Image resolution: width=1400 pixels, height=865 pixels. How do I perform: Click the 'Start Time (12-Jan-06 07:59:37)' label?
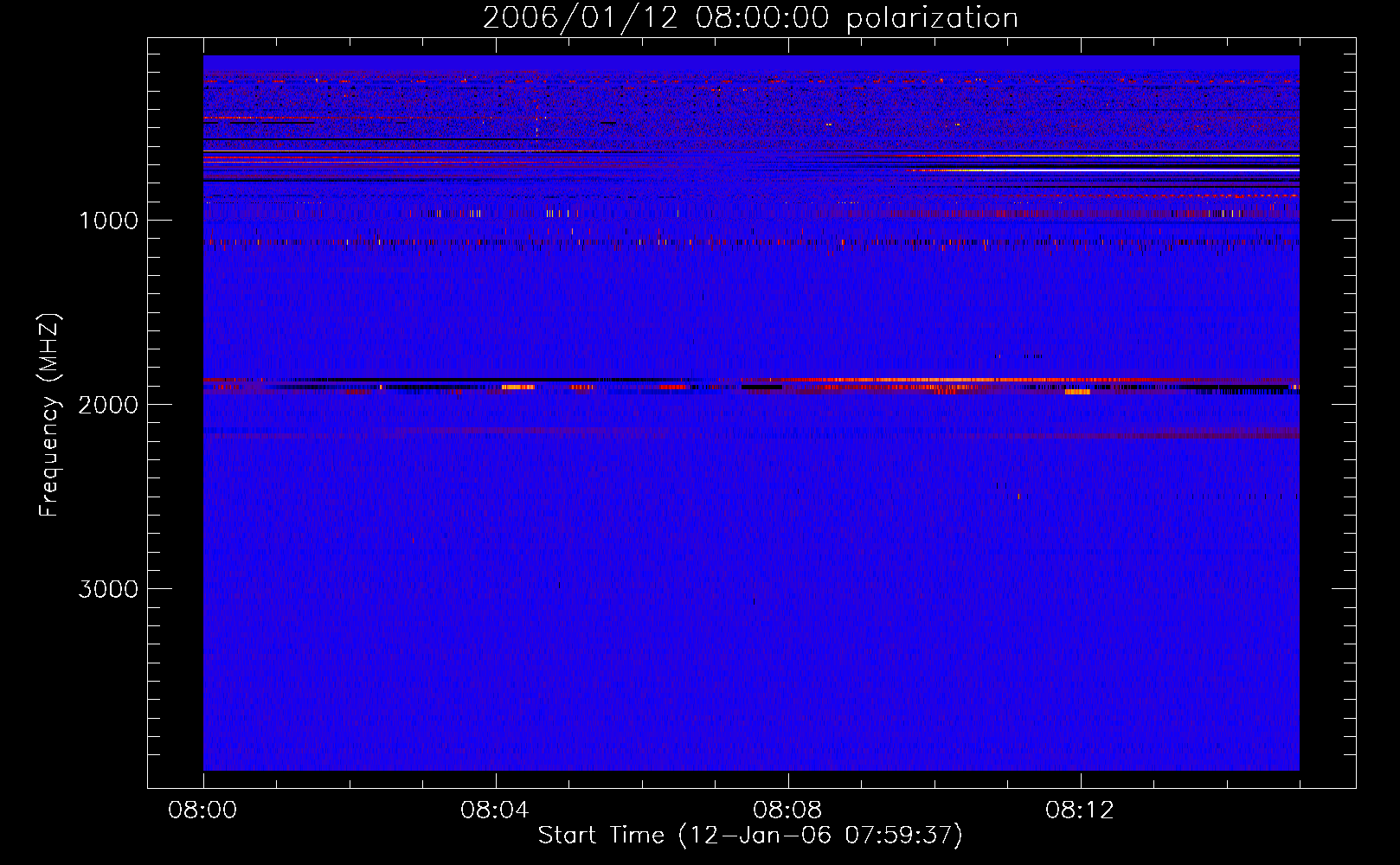[750, 836]
